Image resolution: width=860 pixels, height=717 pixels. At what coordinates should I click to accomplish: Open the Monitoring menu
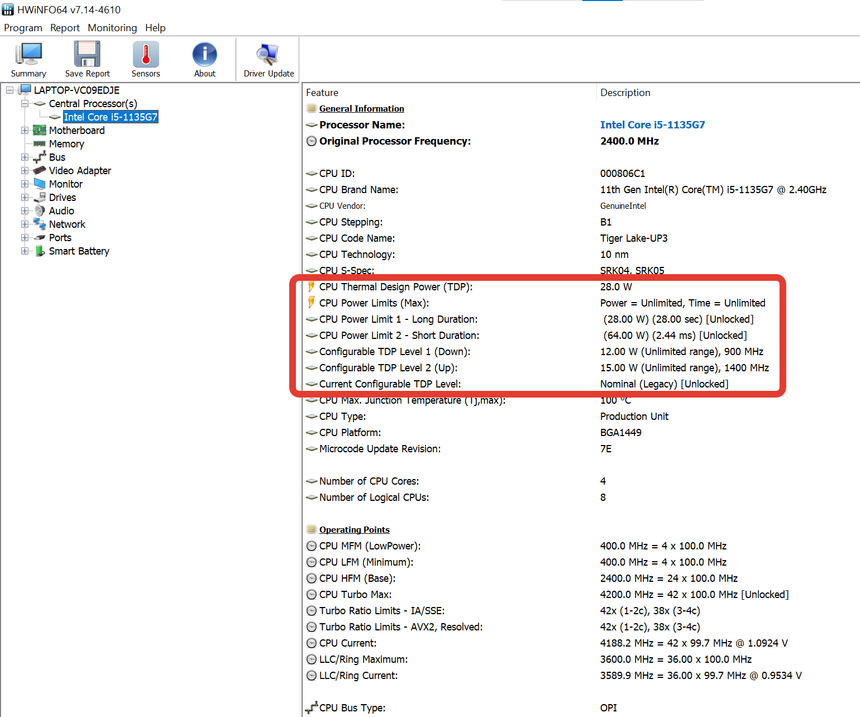(112, 28)
